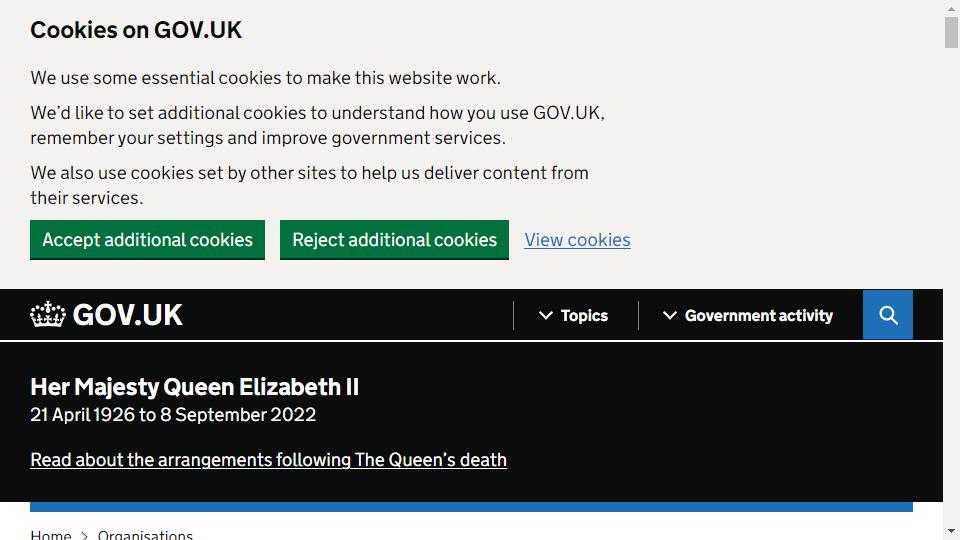Click the search magnifier icon
960x540 pixels.
click(x=888, y=315)
